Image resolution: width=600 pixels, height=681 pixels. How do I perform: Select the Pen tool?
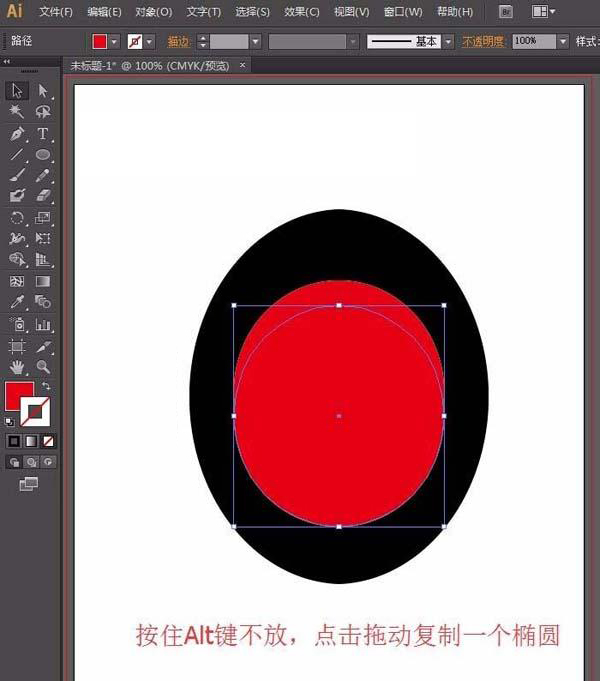coord(17,133)
